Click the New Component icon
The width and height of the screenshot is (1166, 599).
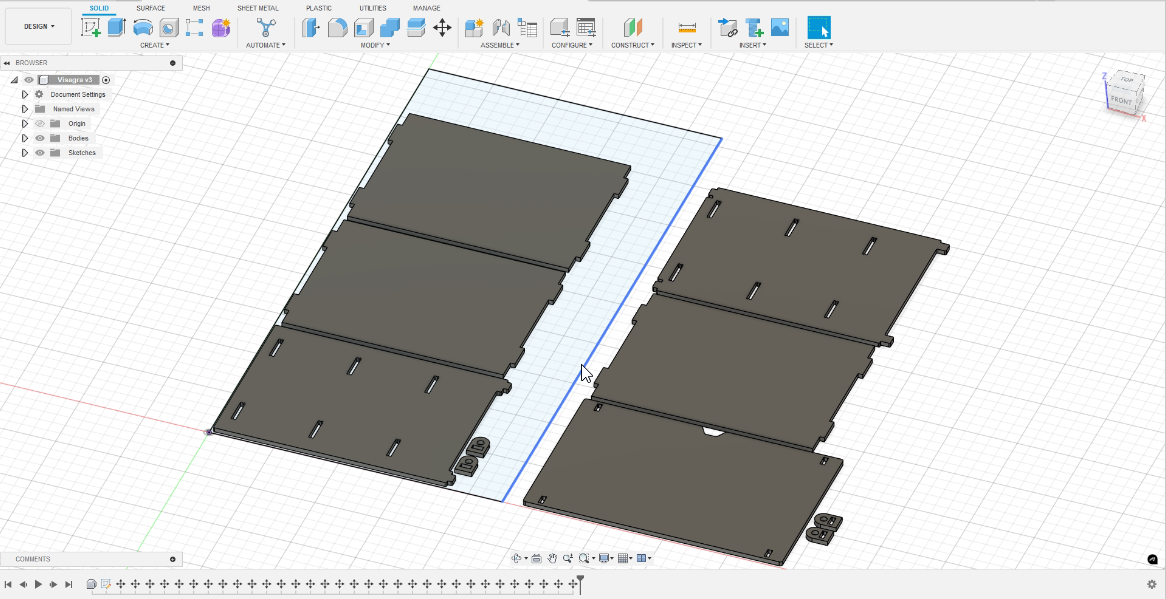[x=474, y=28]
